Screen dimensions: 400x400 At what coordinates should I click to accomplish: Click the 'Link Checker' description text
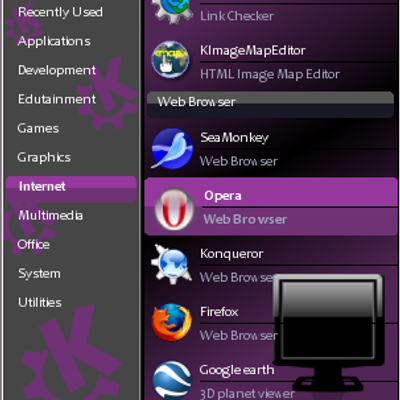(237, 16)
